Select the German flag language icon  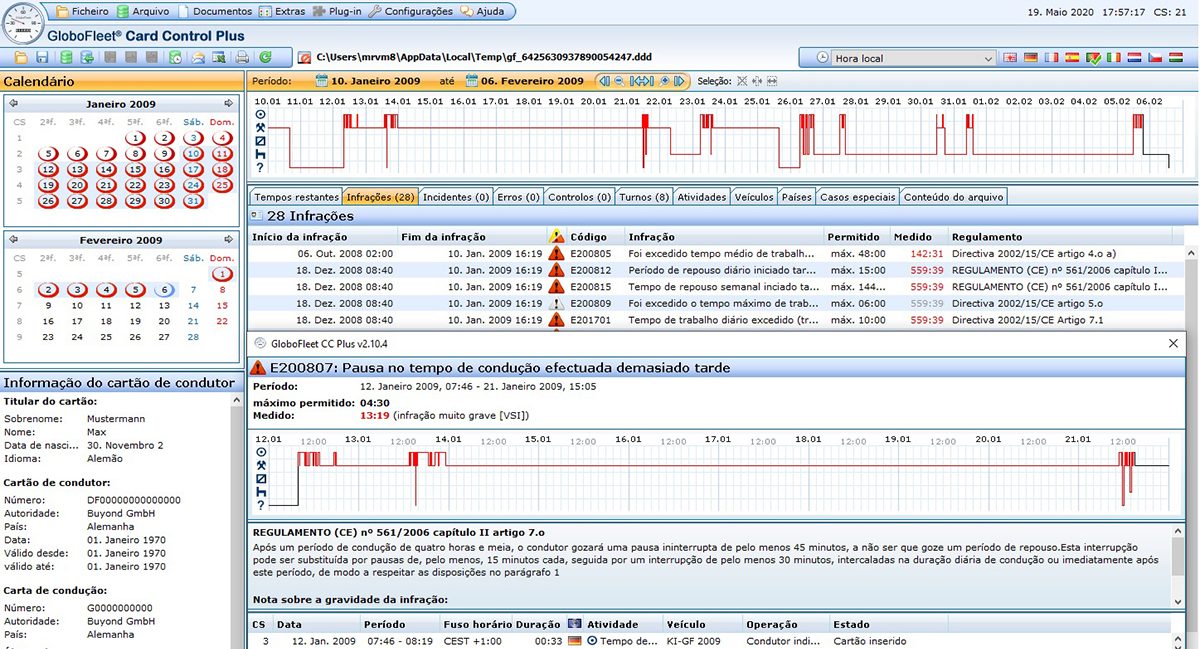1031,58
